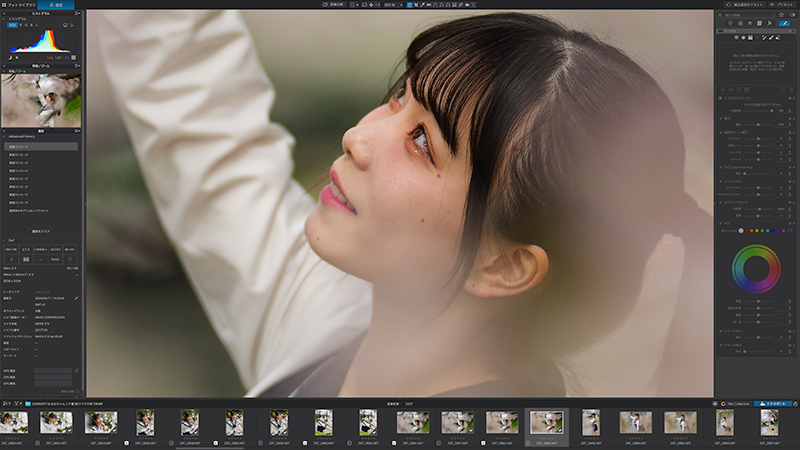Screen dimensions: 800x450
Task: Toggle the RGB histogram channel button
Action: (x=12, y=25)
